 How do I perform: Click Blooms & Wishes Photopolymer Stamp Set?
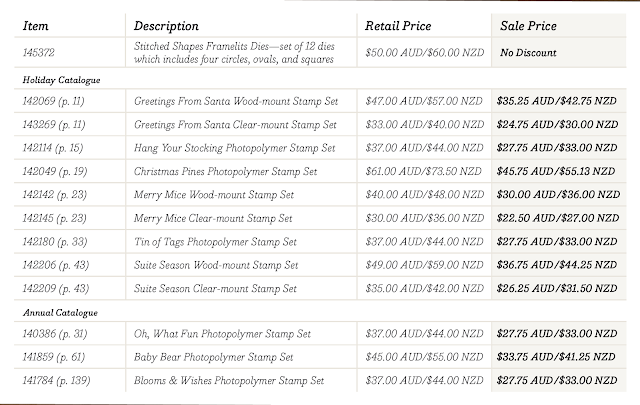point(229,381)
